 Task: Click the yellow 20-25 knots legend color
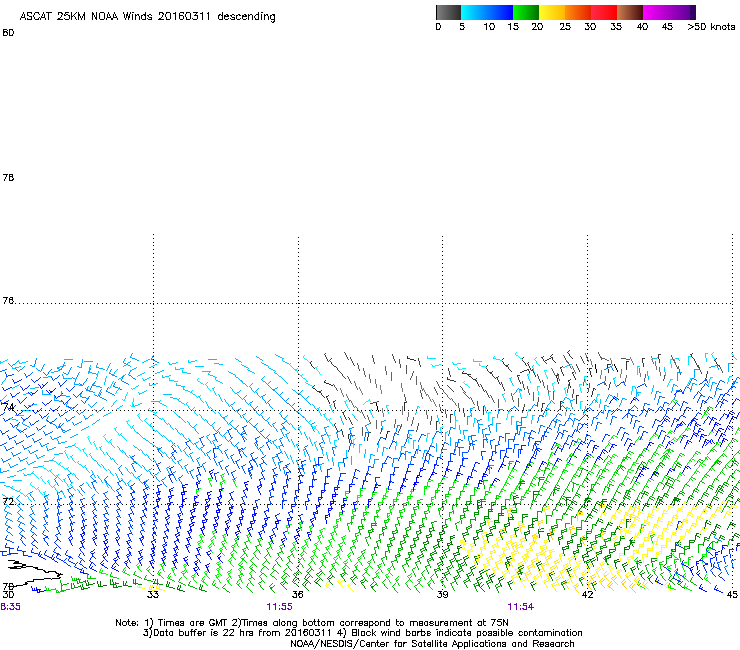552,12
